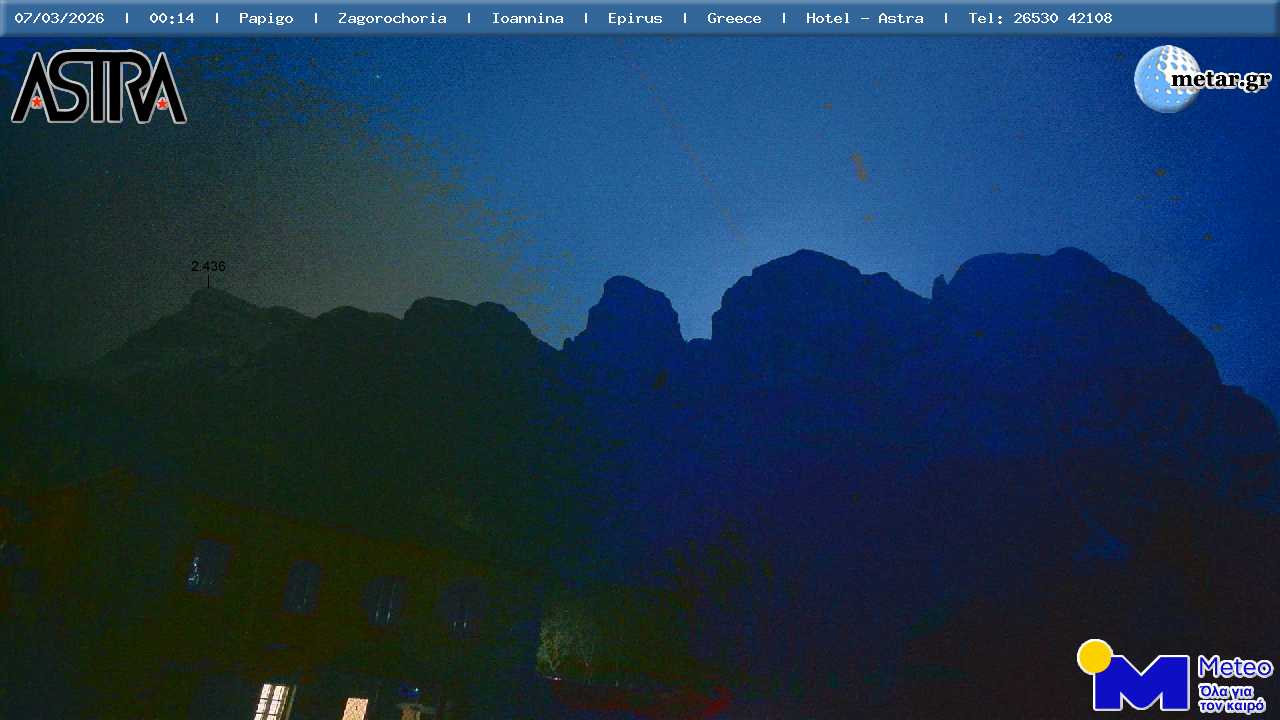The height and width of the screenshot is (720, 1280).
Task: Click the yellow sun circle in Meteo logo
Action: (1095, 657)
